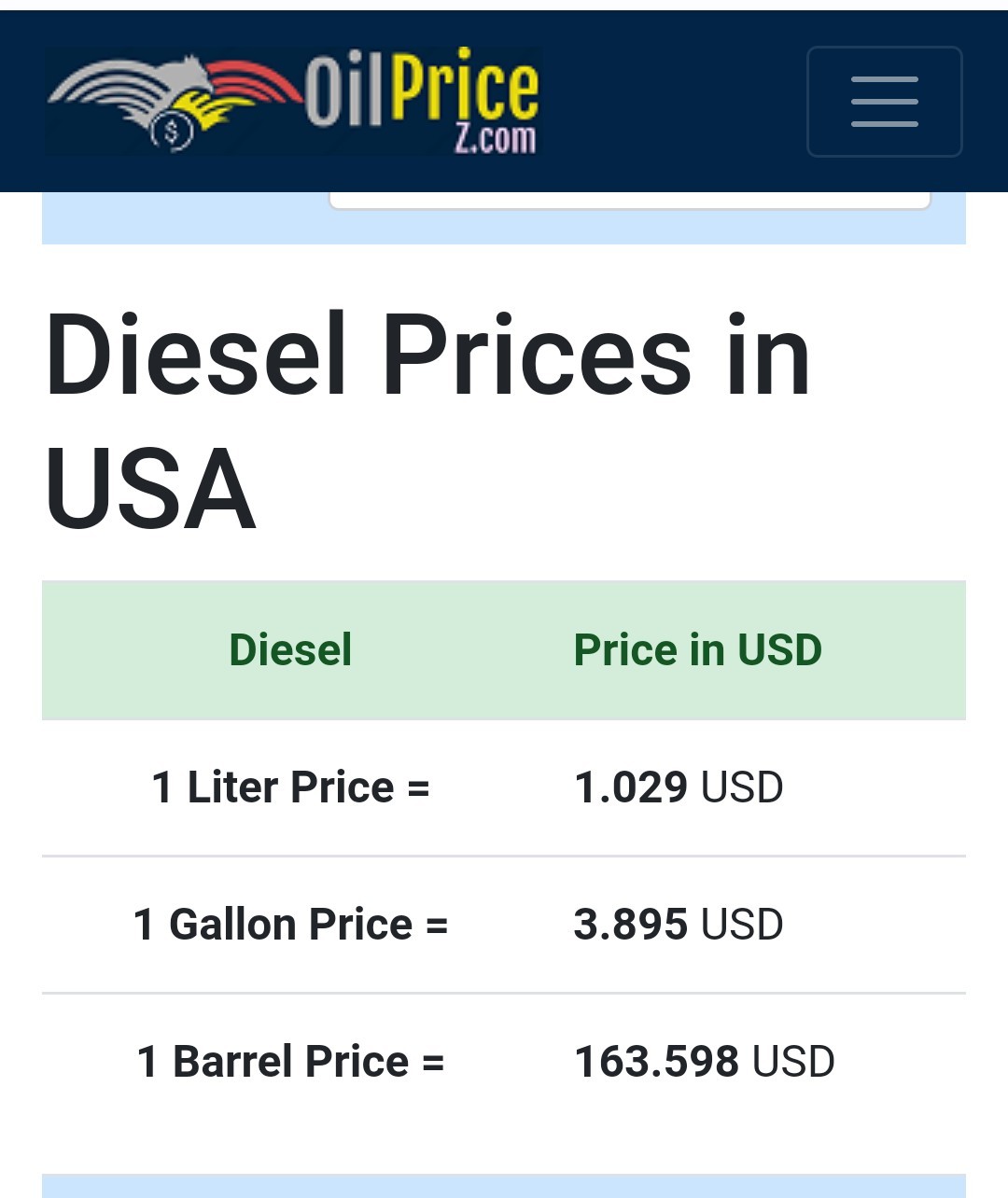
Task: Click the 1 Barrel Price label
Action: click(x=290, y=1062)
